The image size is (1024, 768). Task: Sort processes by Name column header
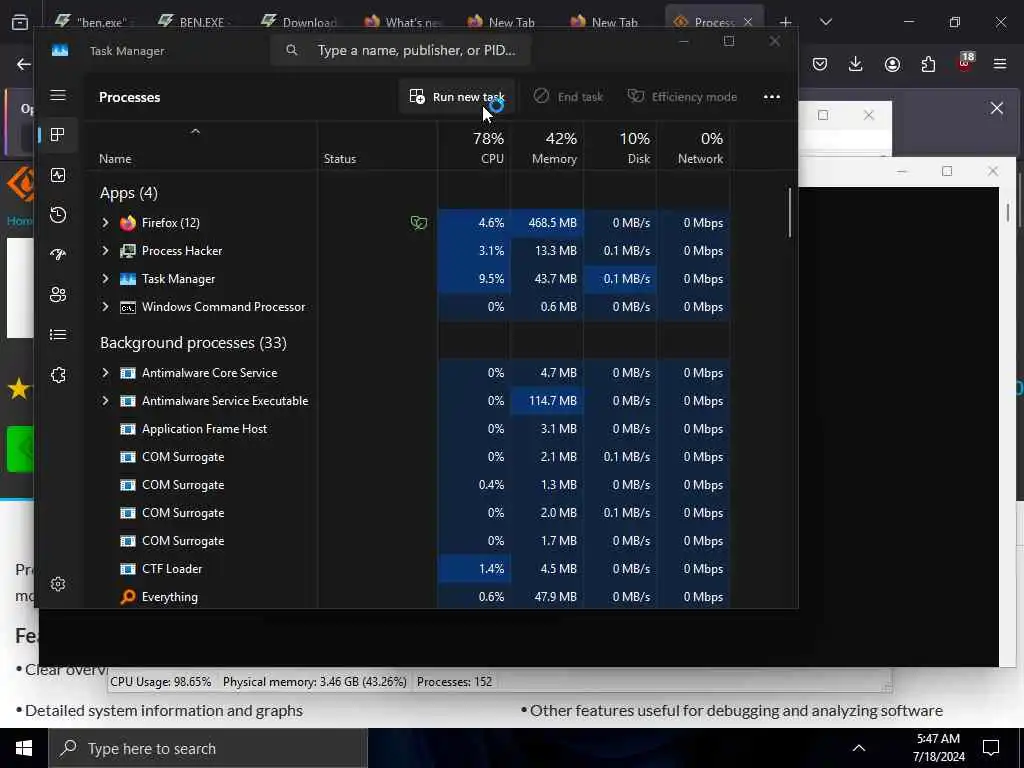tap(201, 148)
